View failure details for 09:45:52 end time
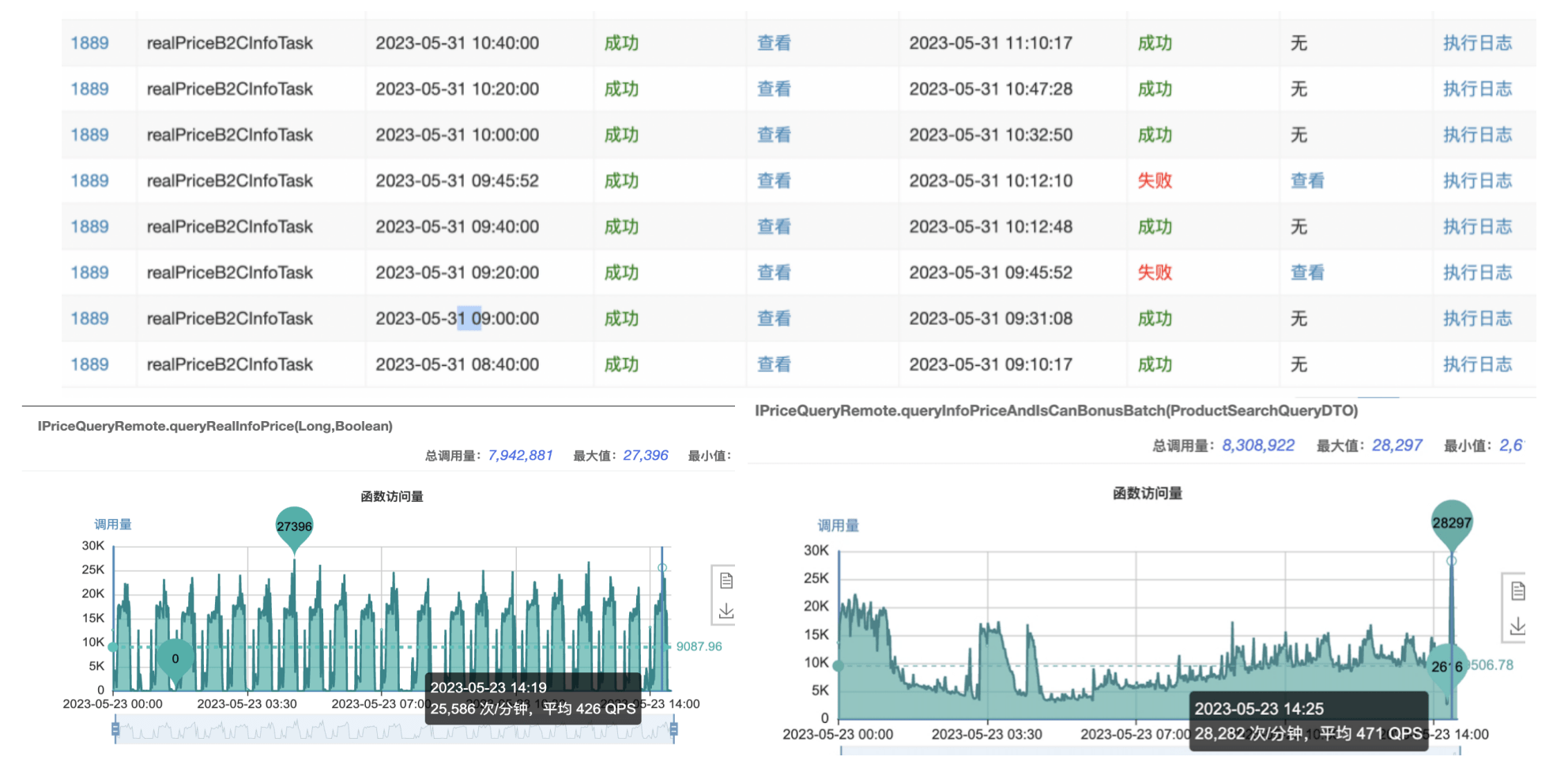 (x=1307, y=272)
